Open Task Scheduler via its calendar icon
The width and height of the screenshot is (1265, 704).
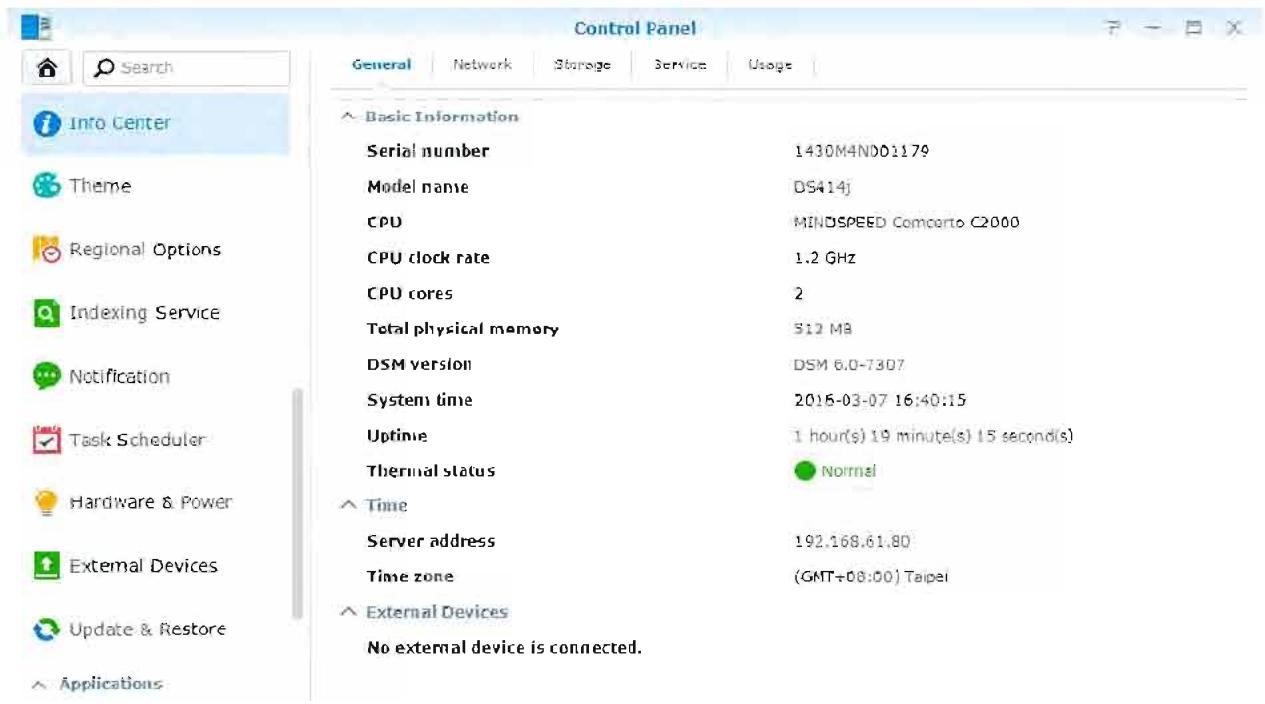pyautogui.click(x=46, y=440)
